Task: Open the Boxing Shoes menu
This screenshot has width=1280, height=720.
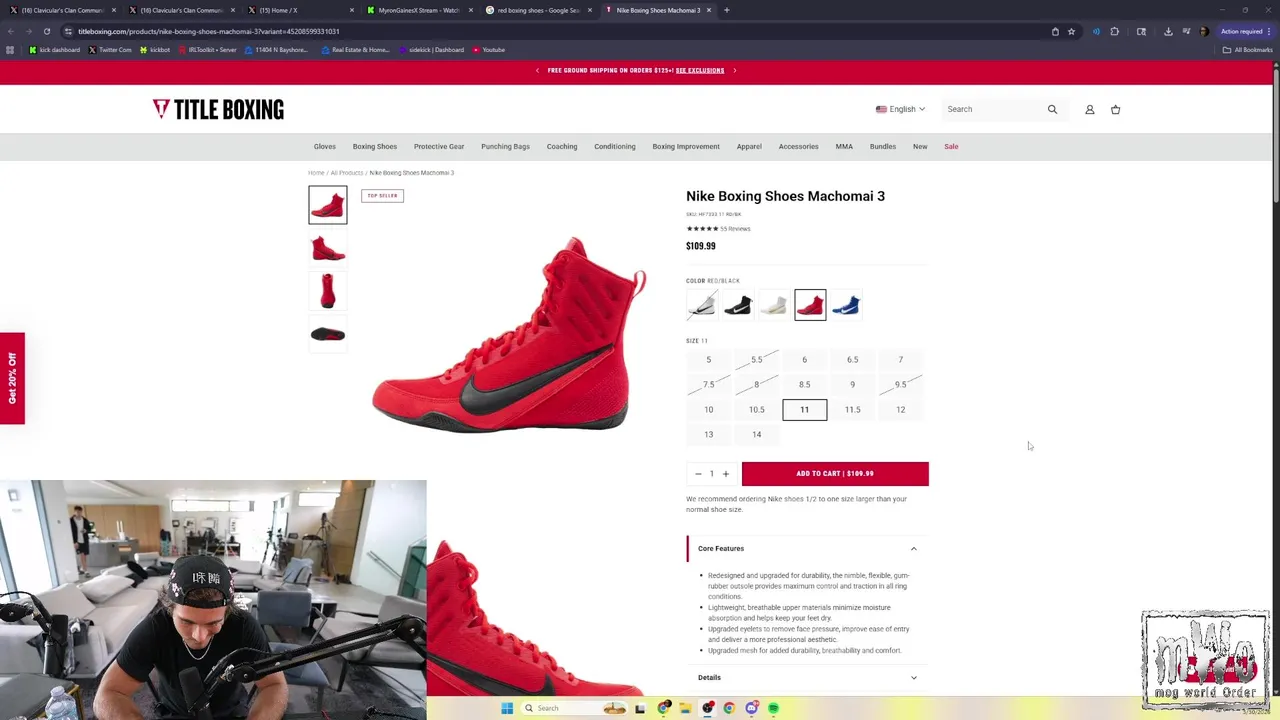Action: click(374, 147)
